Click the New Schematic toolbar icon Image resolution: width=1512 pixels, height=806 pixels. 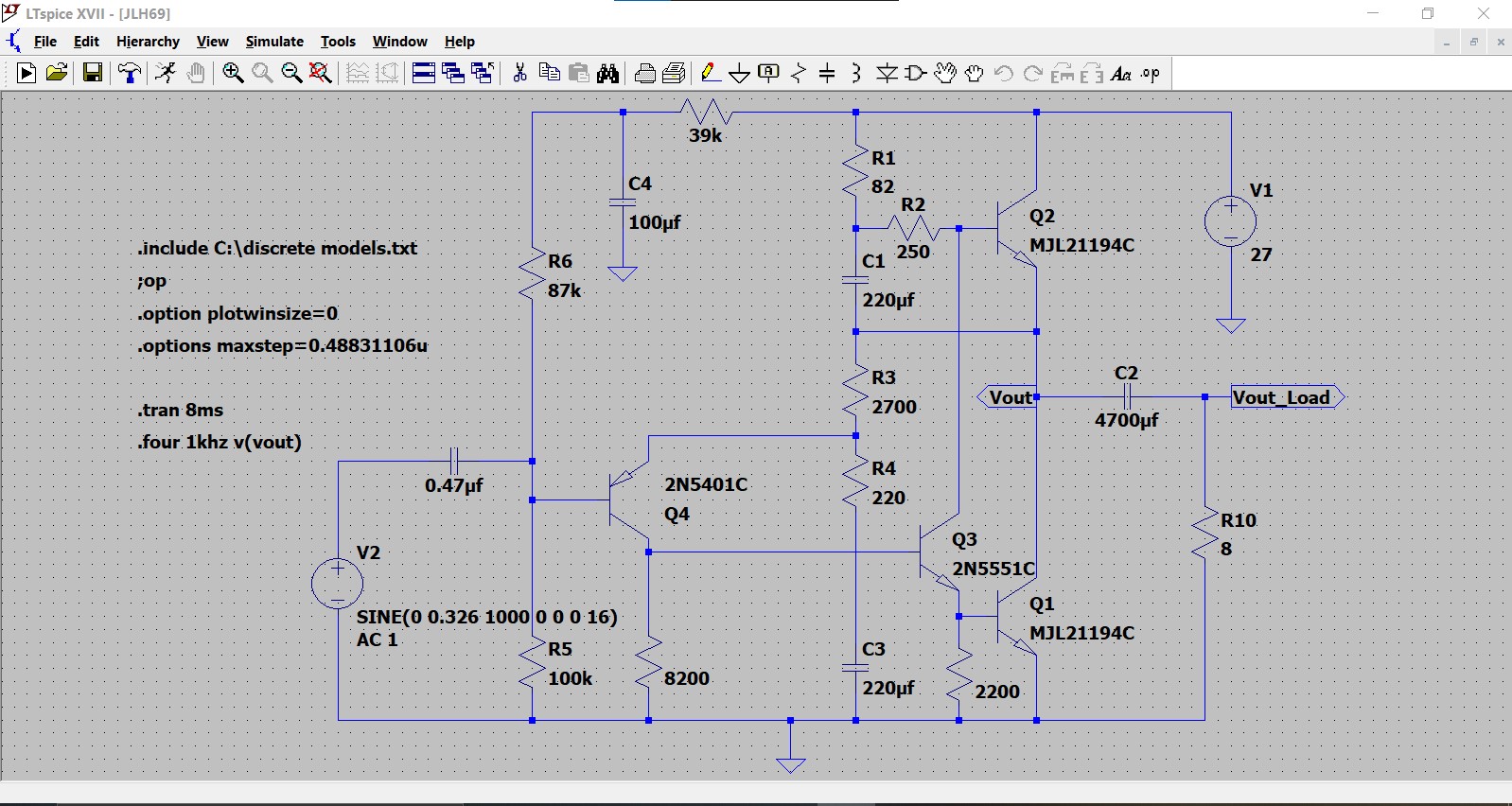(x=26, y=73)
